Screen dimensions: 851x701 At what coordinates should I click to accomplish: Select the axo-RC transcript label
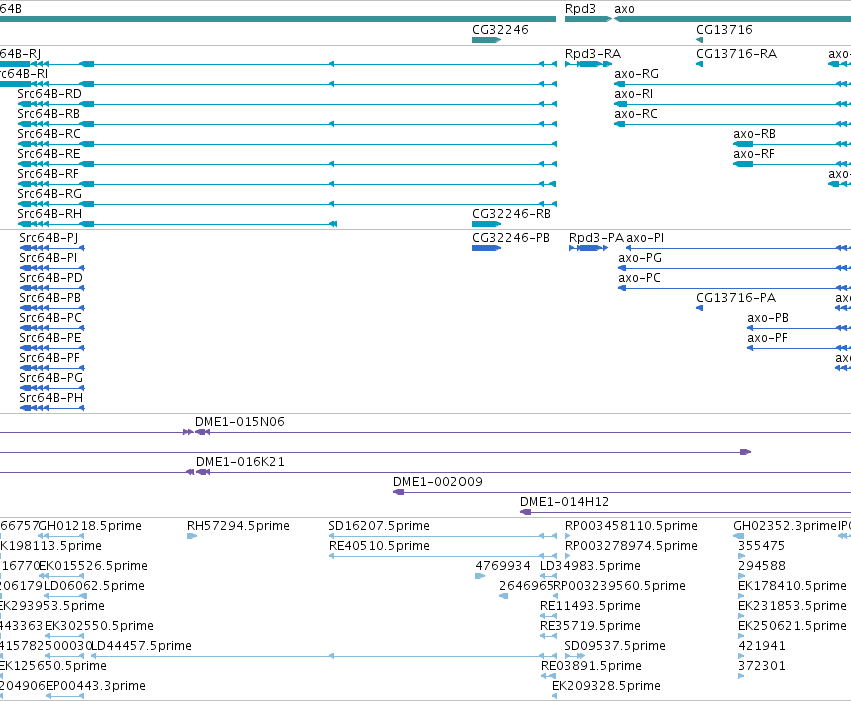coord(636,114)
